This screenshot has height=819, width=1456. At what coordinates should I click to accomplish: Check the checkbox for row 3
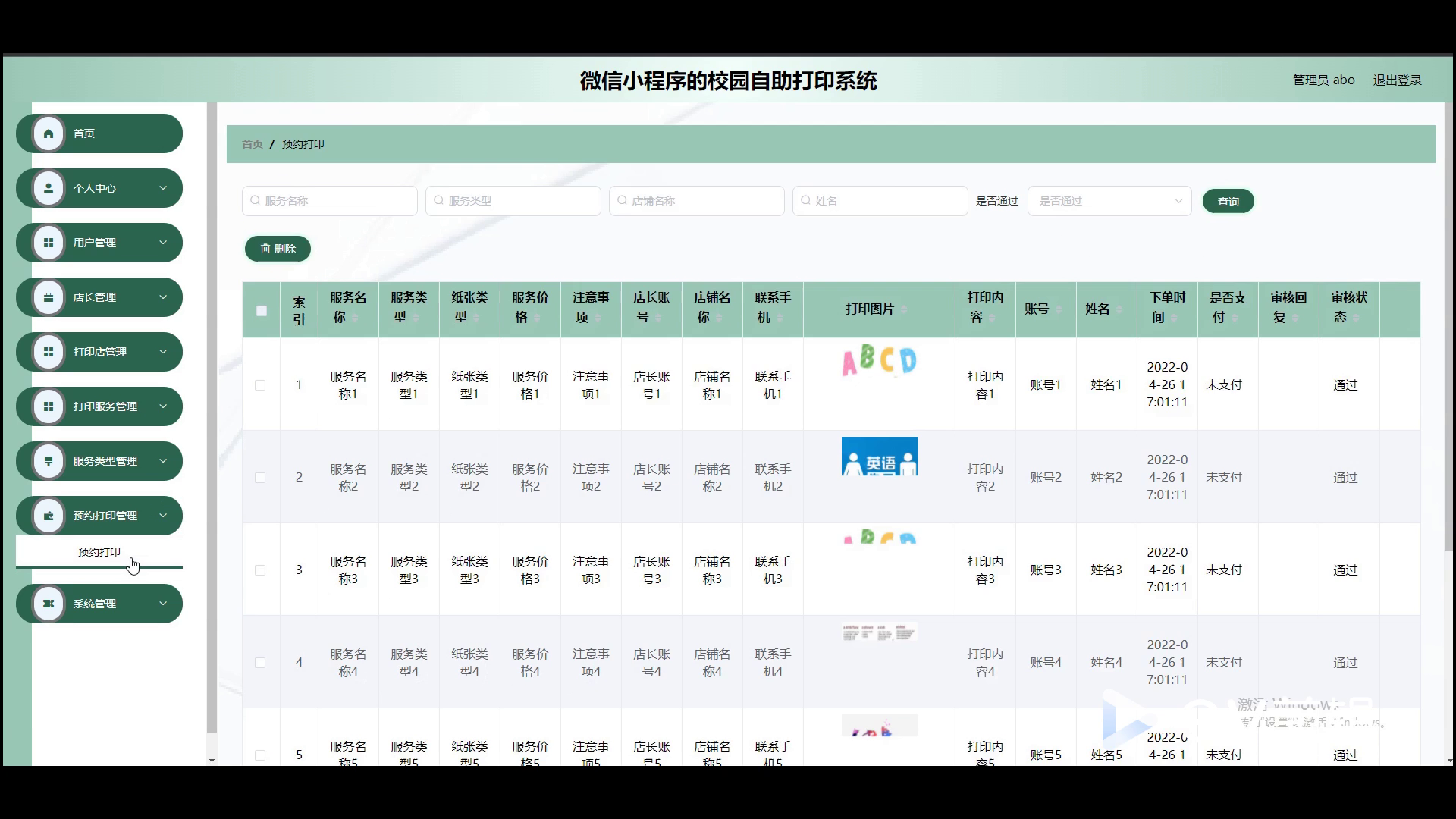[260, 570]
